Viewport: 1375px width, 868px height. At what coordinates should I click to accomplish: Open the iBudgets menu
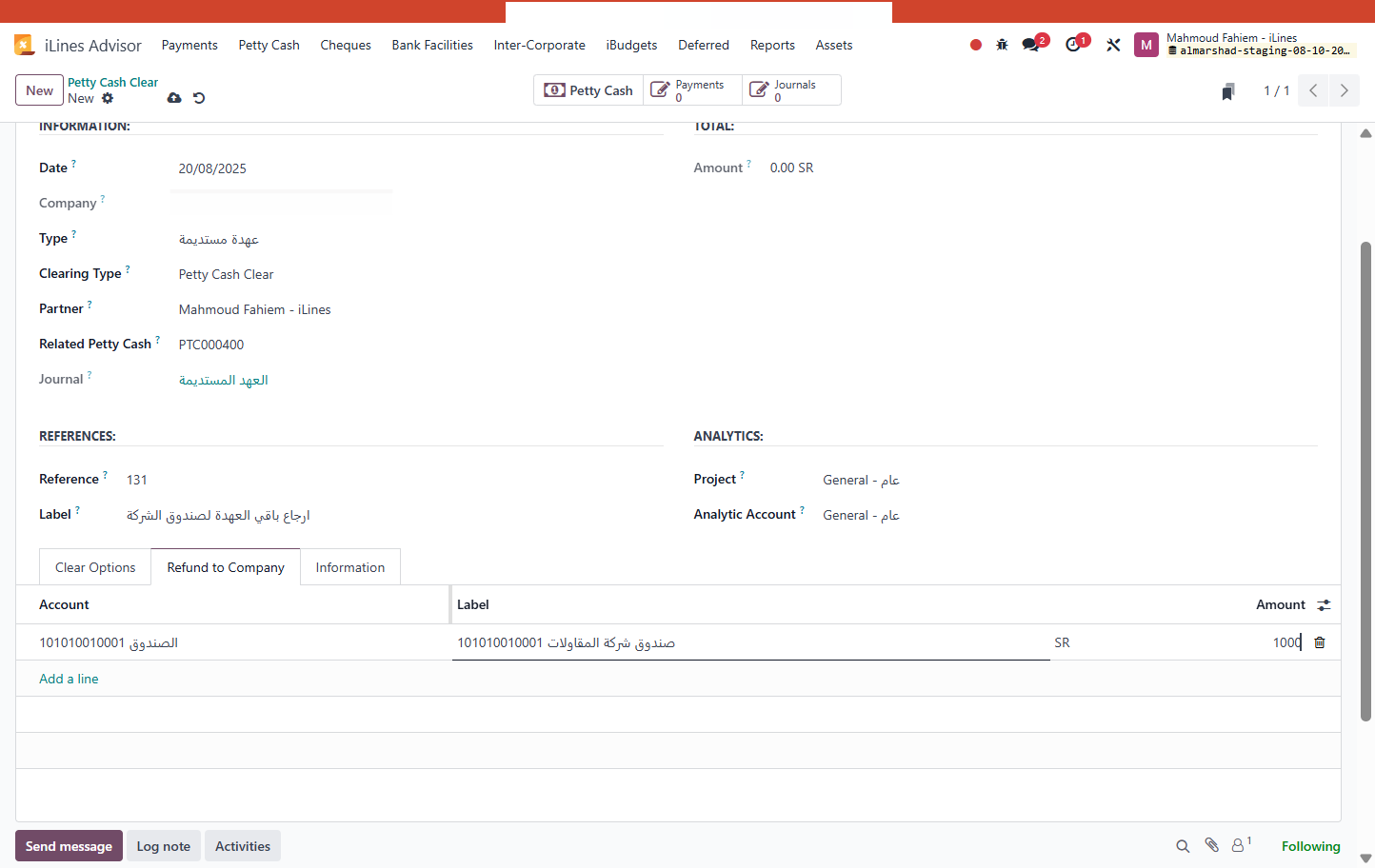tap(631, 45)
